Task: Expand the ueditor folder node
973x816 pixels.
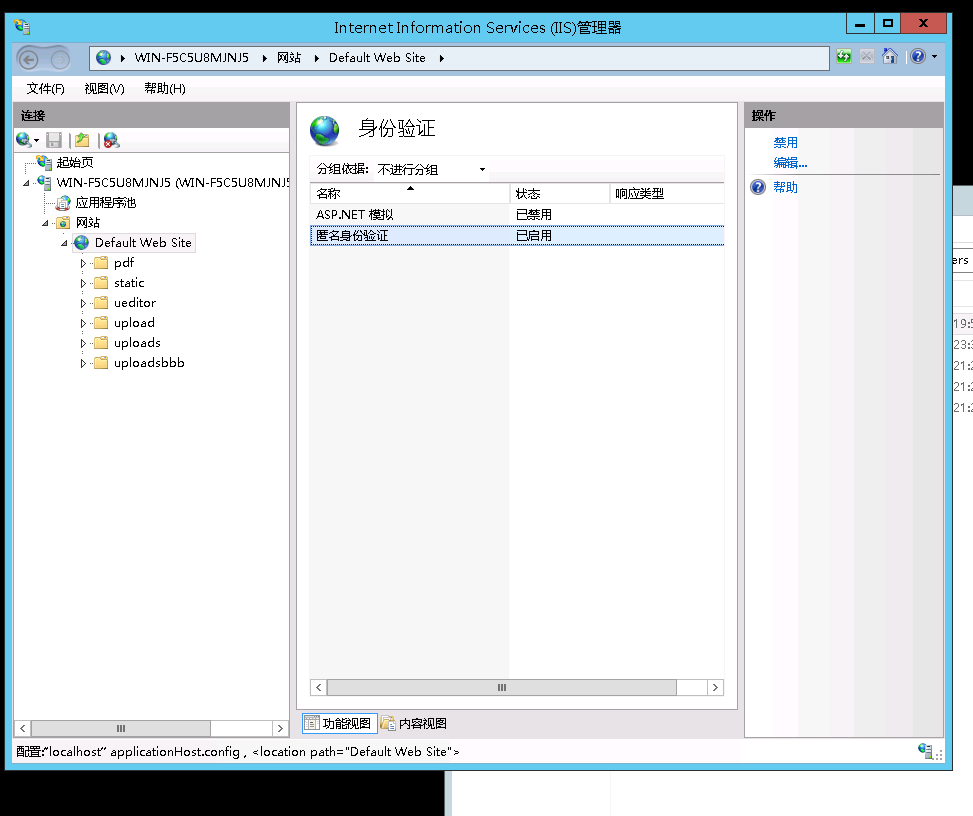Action: click(x=83, y=303)
